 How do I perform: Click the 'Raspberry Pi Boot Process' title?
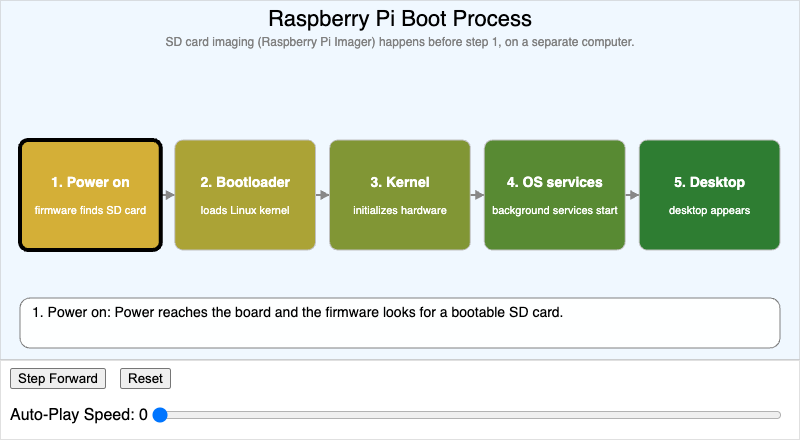tap(400, 19)
